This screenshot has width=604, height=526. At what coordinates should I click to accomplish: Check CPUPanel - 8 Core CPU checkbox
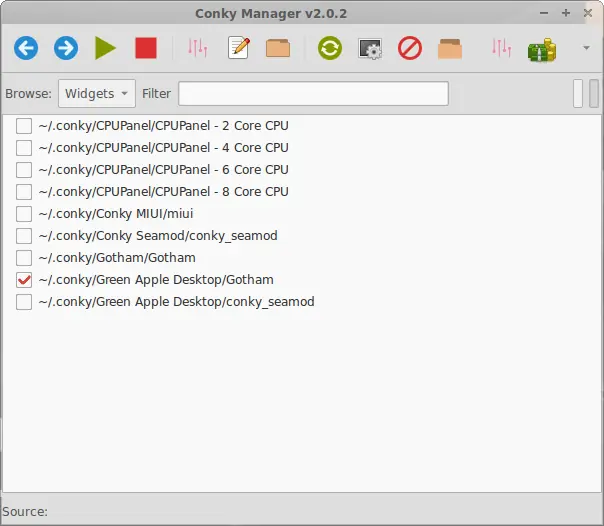click(x=24, y=192)
